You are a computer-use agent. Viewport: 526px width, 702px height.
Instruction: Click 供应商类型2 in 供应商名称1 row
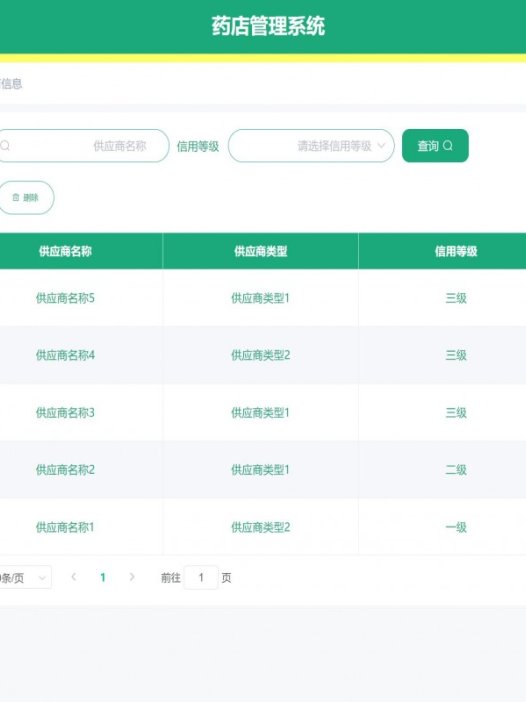tap(261, 527)
